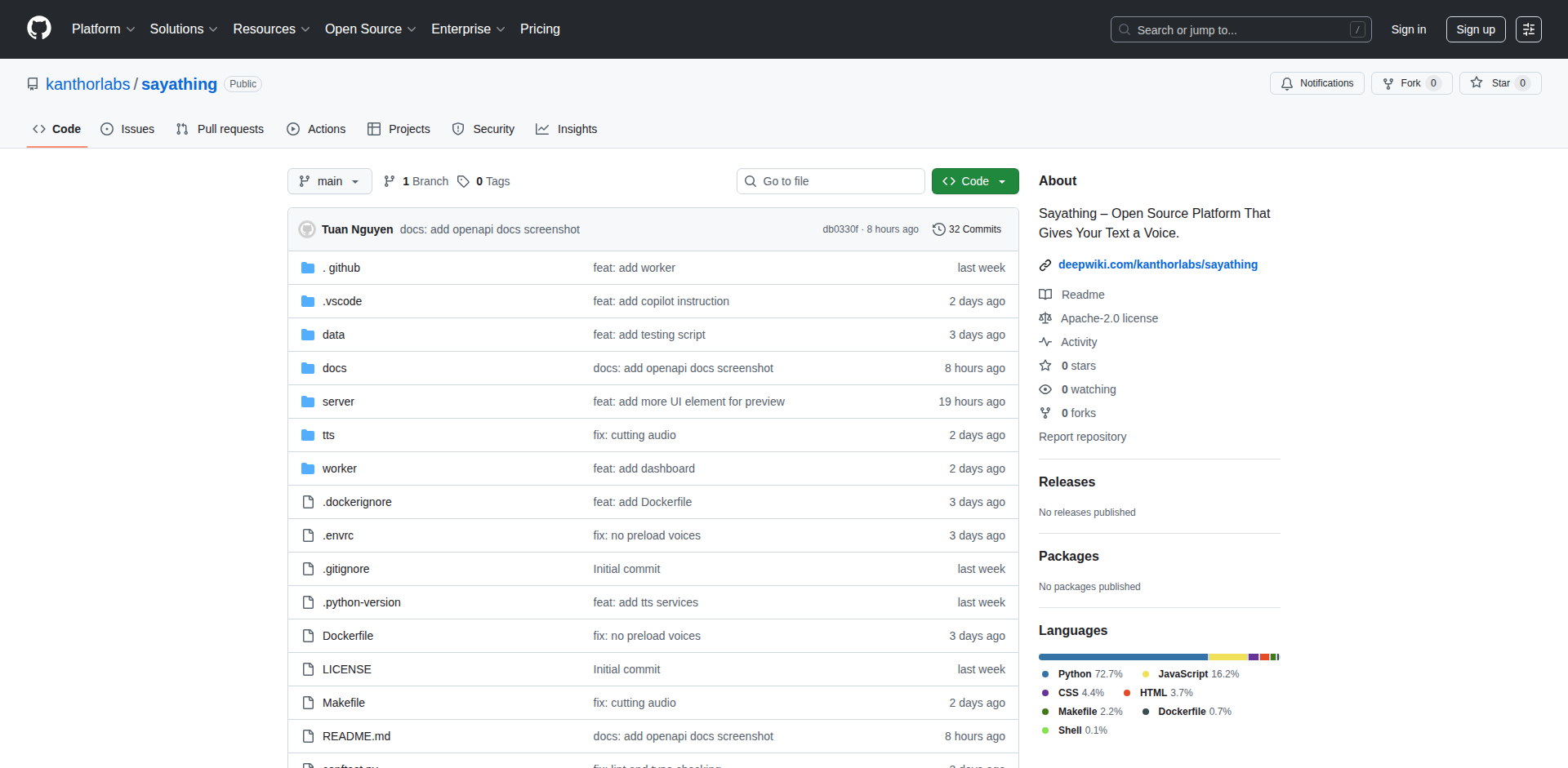Click the forks icon in About section
The image size is (1568, 768).
1045,413
